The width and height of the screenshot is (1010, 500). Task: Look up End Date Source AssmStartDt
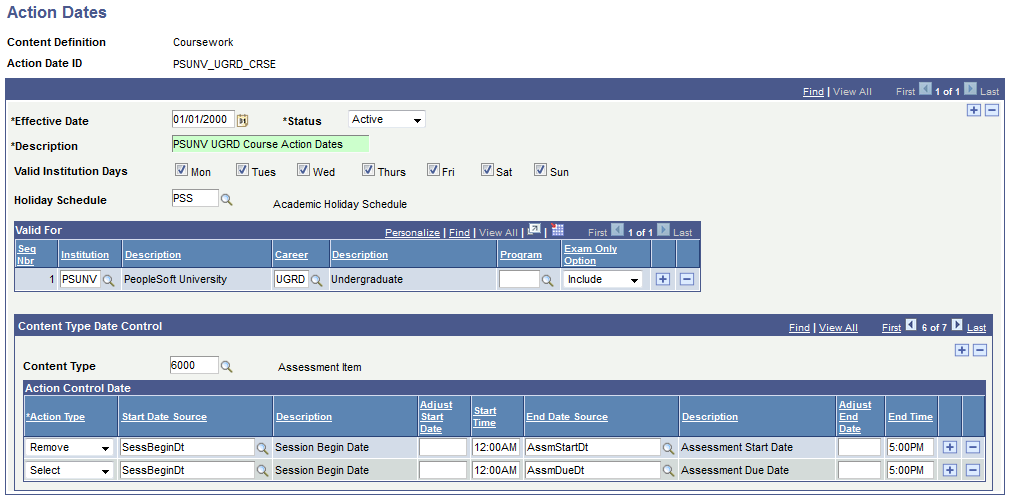[x=668, y=447]
